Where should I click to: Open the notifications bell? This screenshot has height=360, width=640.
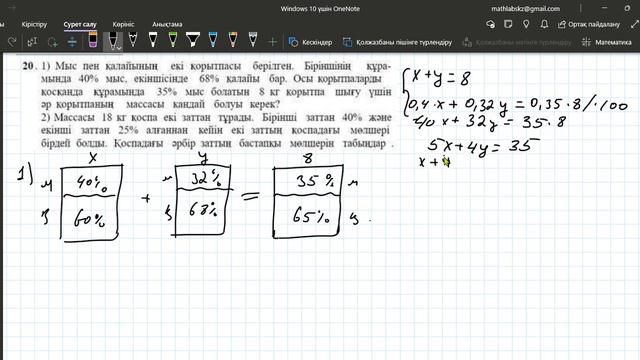[x=544, y=24]
